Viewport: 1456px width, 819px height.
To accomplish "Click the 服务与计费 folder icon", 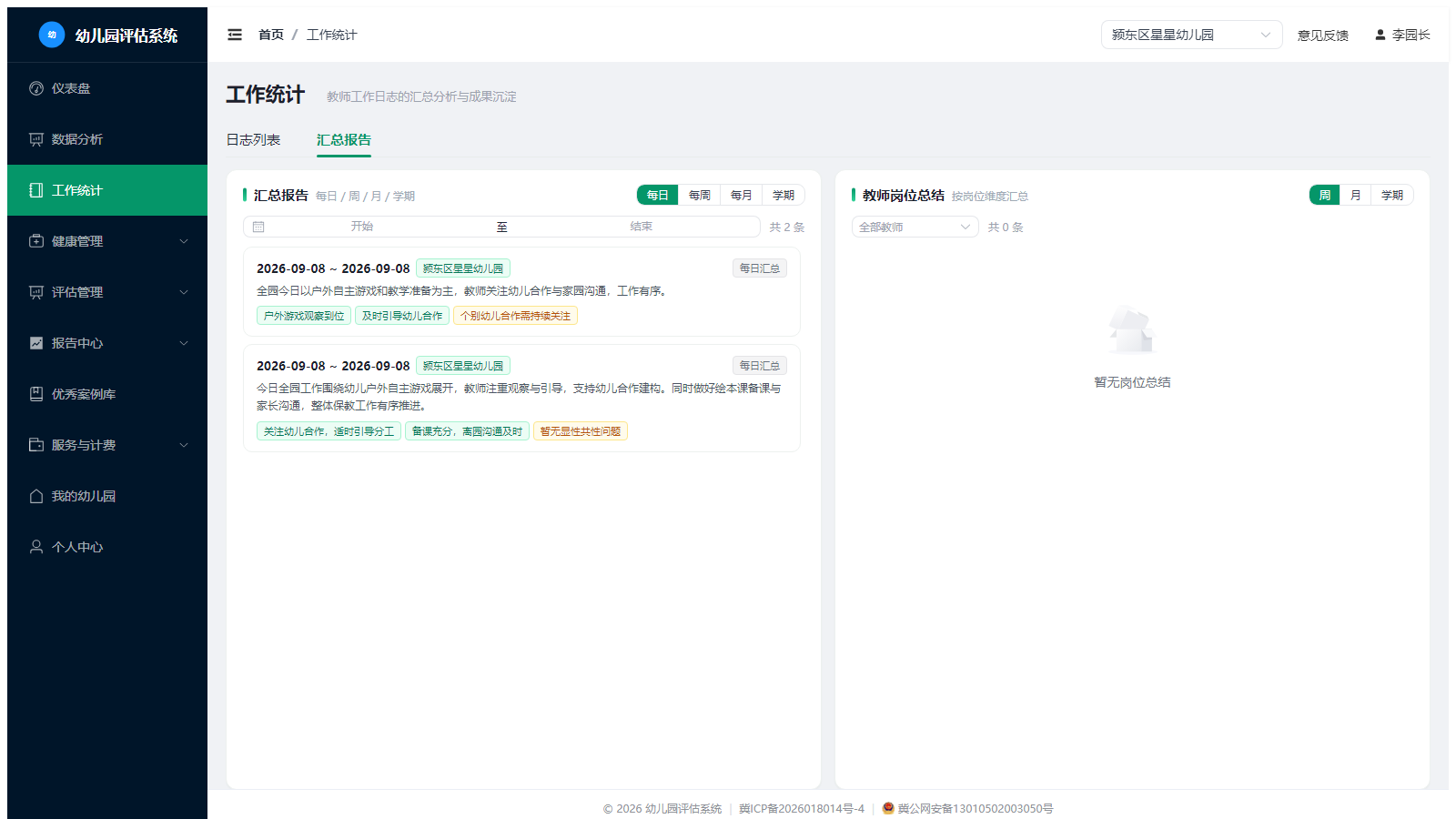I will coord(36,445).
